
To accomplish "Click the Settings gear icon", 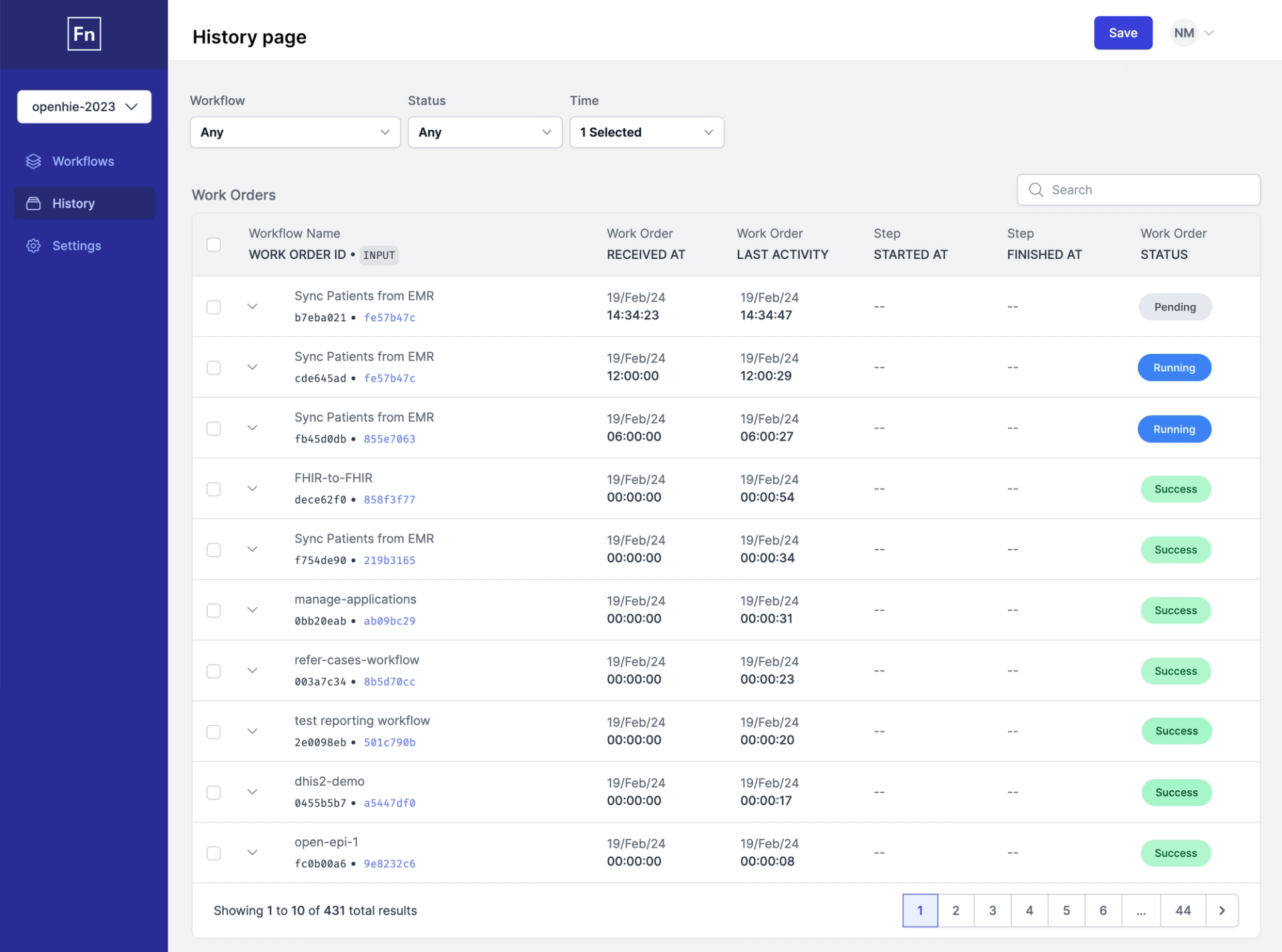I will click(33, 245).
